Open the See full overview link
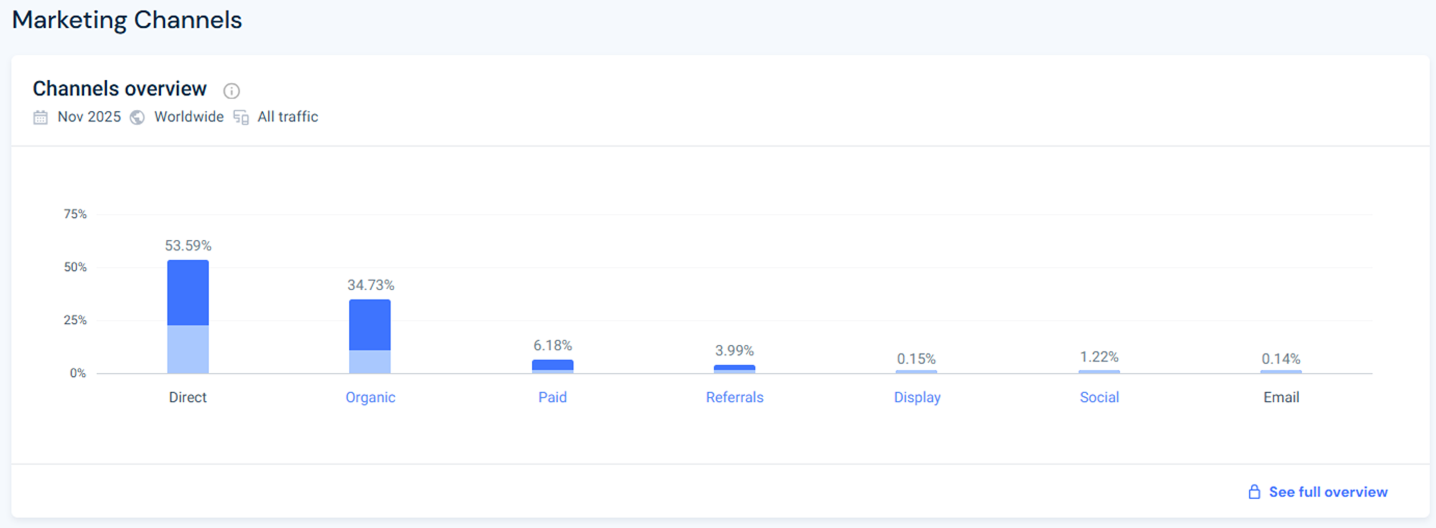1436x528 pixels. pos(1328,492)
